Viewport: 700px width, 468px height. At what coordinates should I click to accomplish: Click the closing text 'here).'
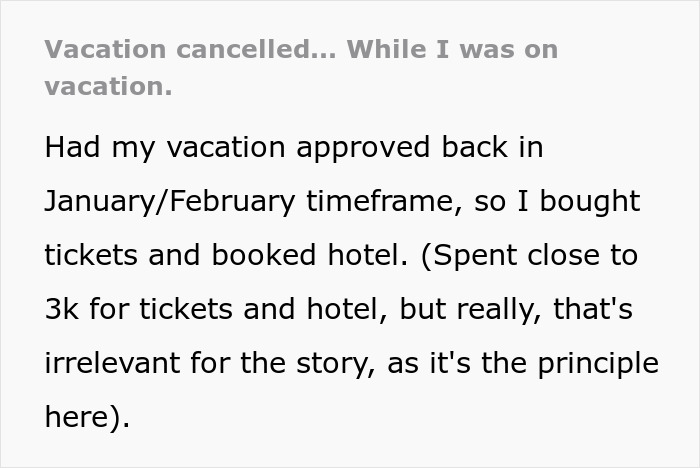click(88, 418)
